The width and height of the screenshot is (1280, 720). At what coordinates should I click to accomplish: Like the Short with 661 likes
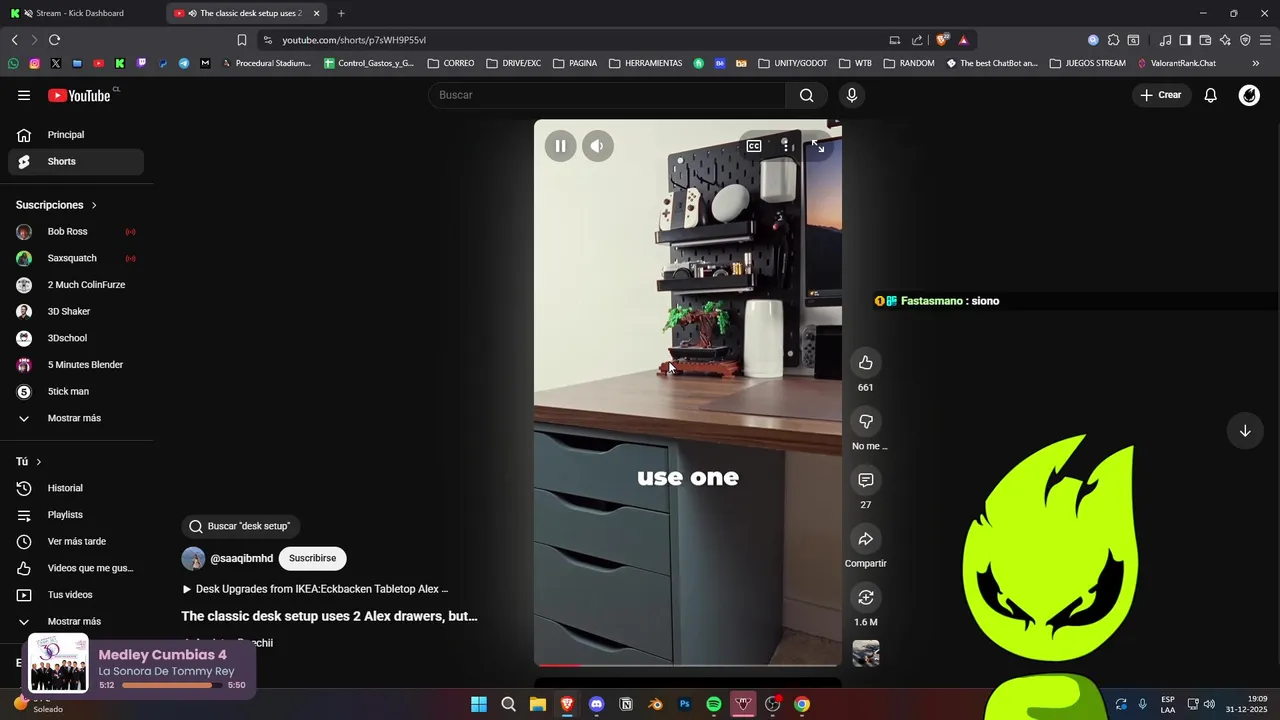tap(866, 362)
